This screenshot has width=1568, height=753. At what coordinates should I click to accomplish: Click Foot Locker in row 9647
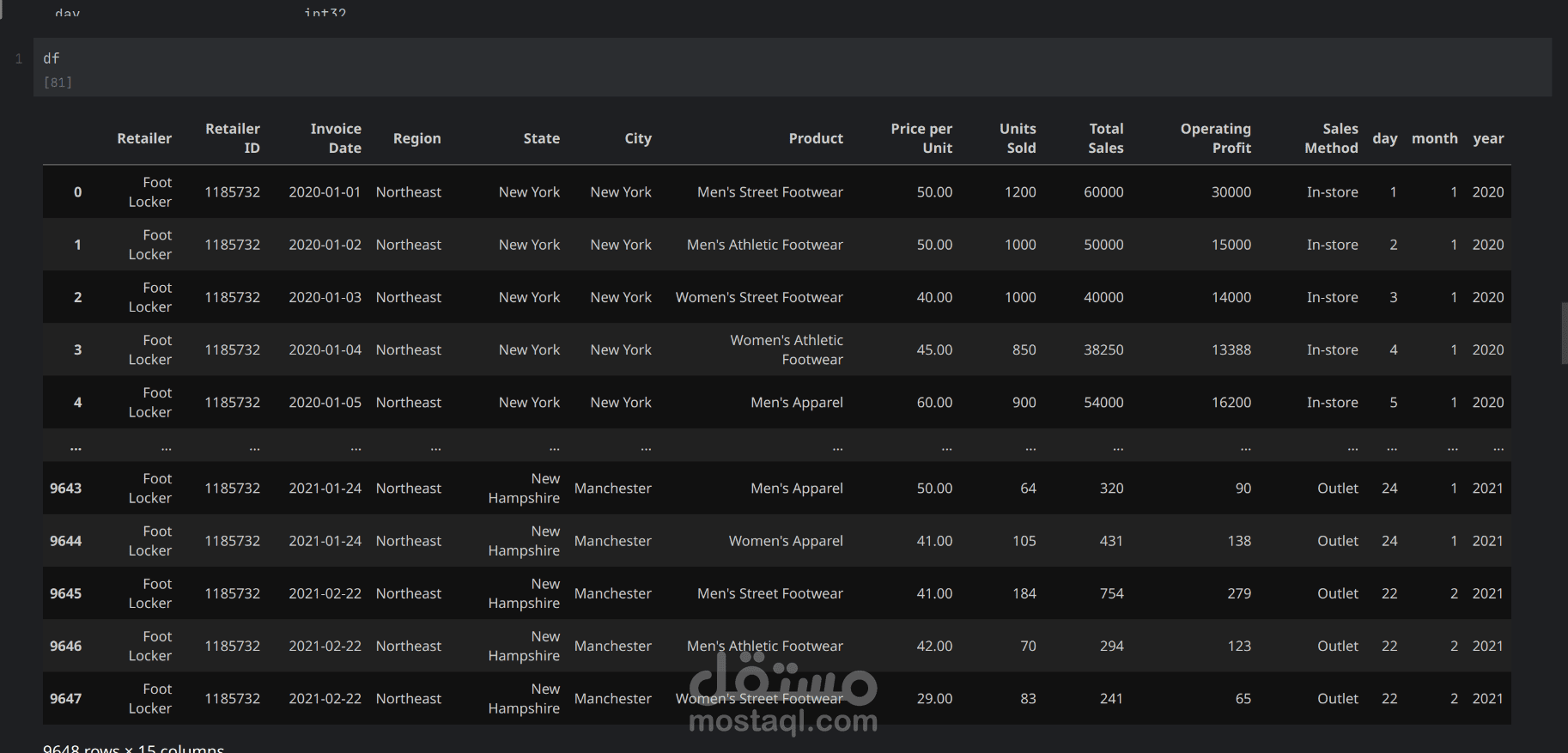pyautogui.click(x=150, y=699)
